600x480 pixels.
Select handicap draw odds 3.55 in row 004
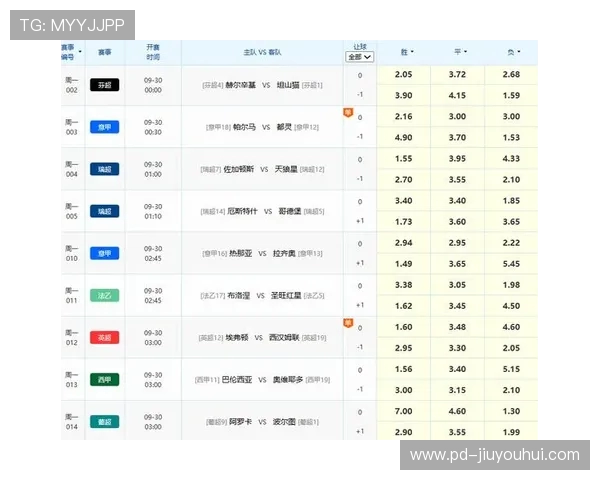pyautogui.click(x=457, y=180)
